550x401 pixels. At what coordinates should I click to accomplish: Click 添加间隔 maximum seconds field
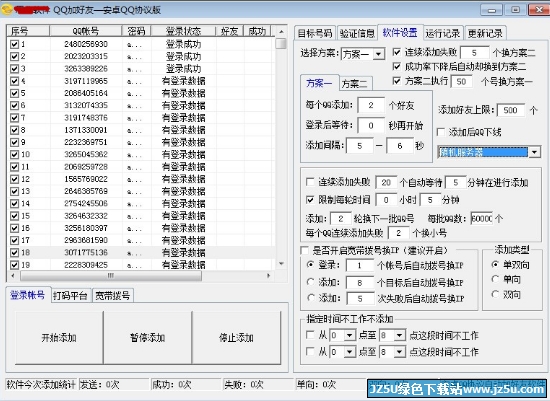coord(400,146)
